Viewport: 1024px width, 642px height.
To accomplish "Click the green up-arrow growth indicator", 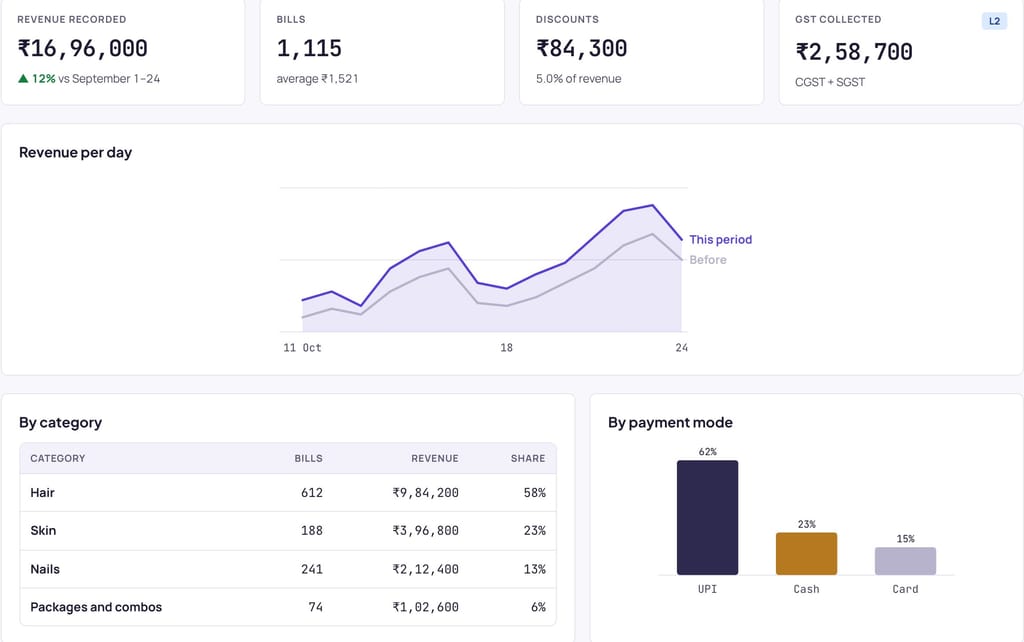I will (24, 78).
